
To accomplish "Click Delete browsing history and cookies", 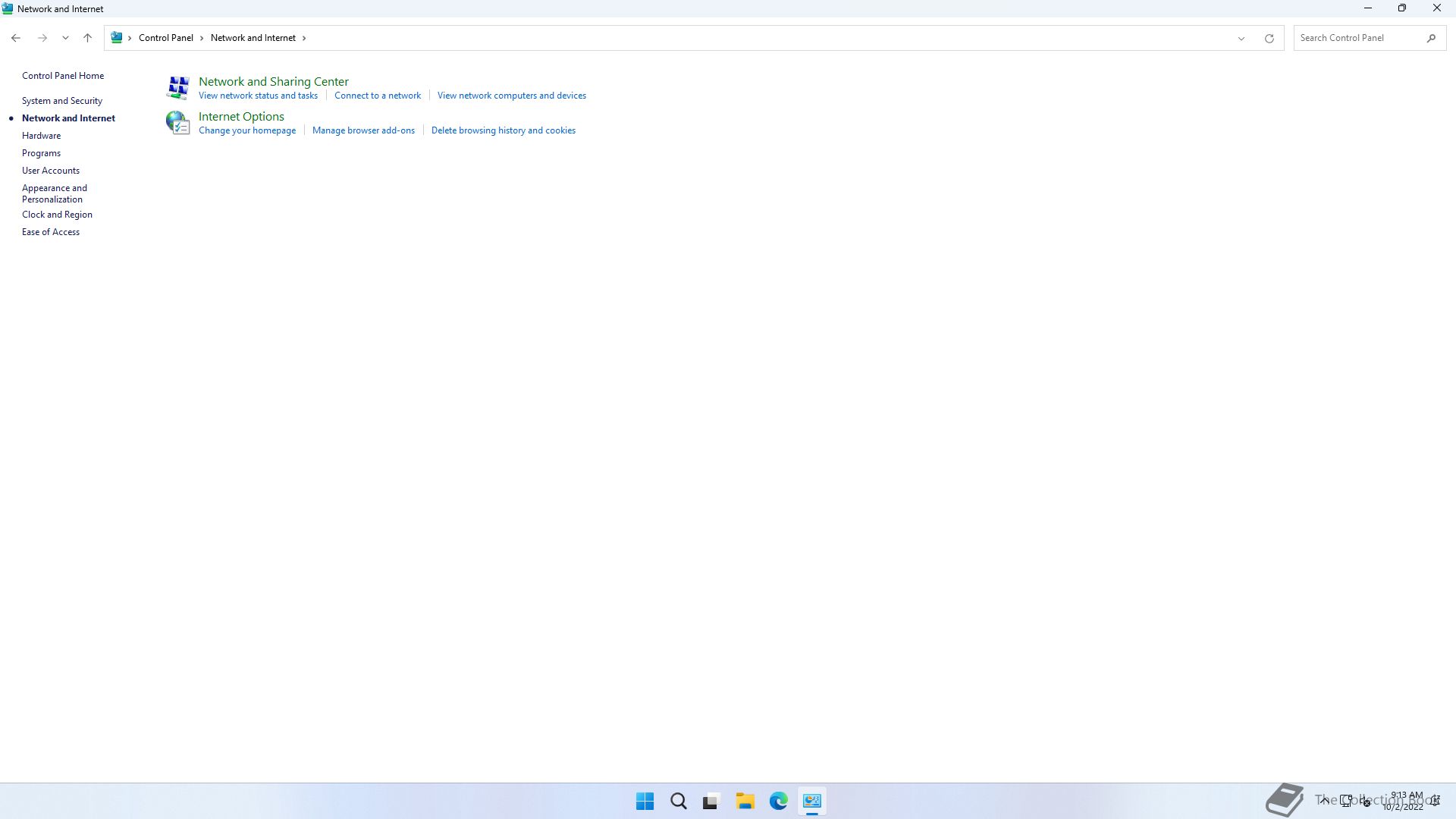I will (x=503, y=130).
